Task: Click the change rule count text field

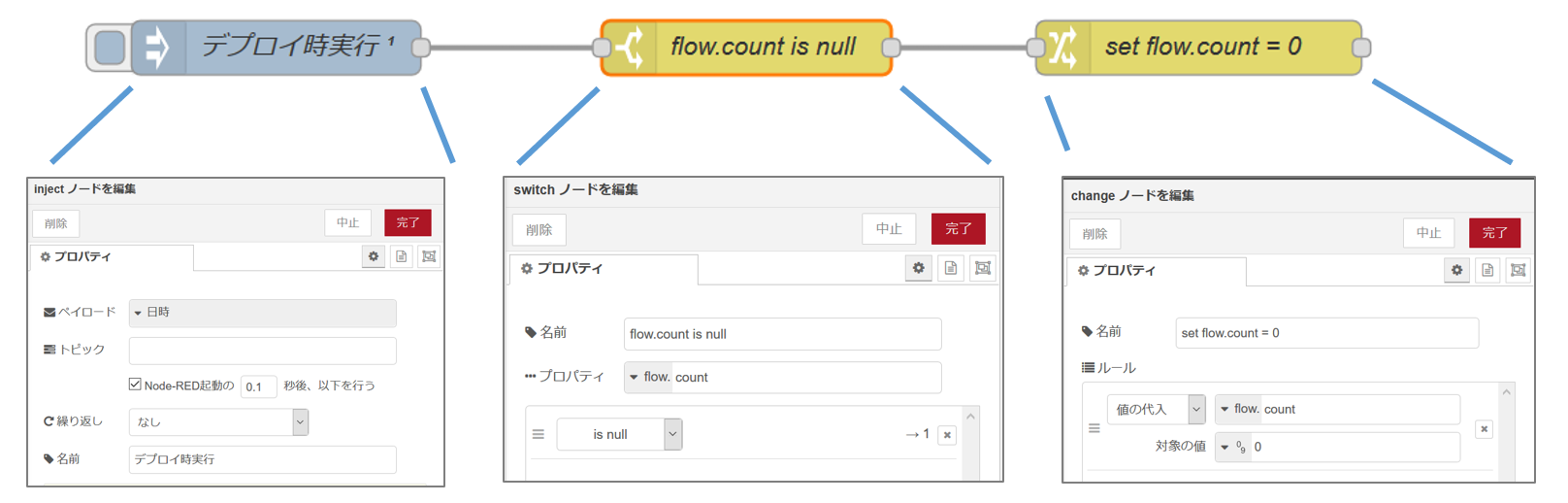Action: click(x=1360, y=410)
